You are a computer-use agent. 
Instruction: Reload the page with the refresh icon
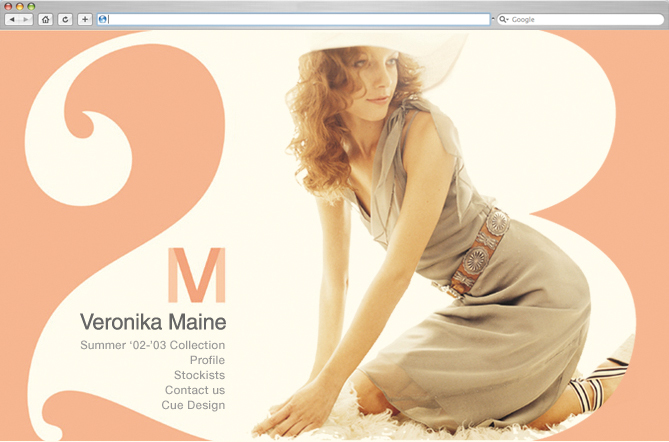click(x=66, y=19)
